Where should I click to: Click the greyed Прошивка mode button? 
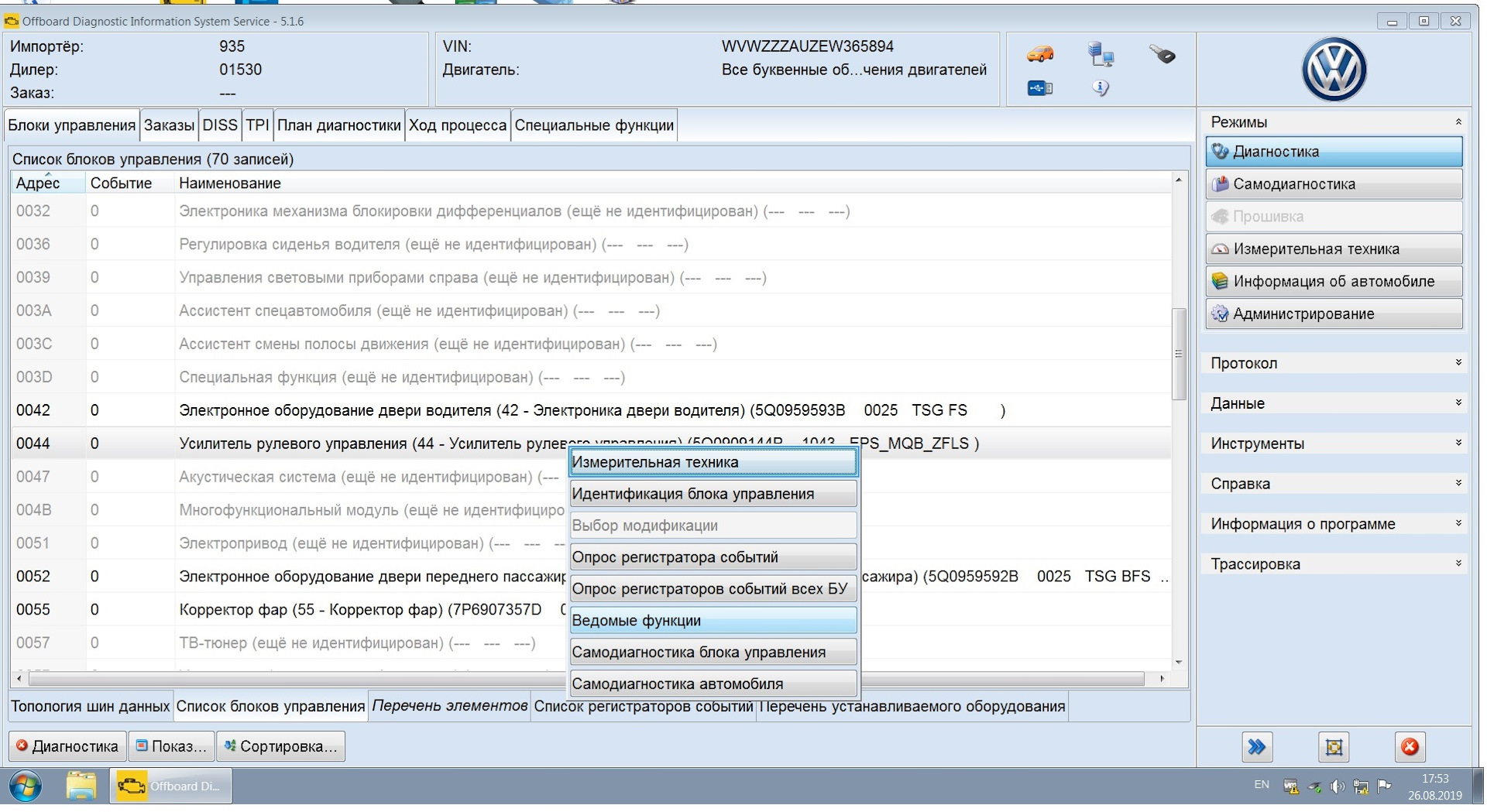(1334, 217)
